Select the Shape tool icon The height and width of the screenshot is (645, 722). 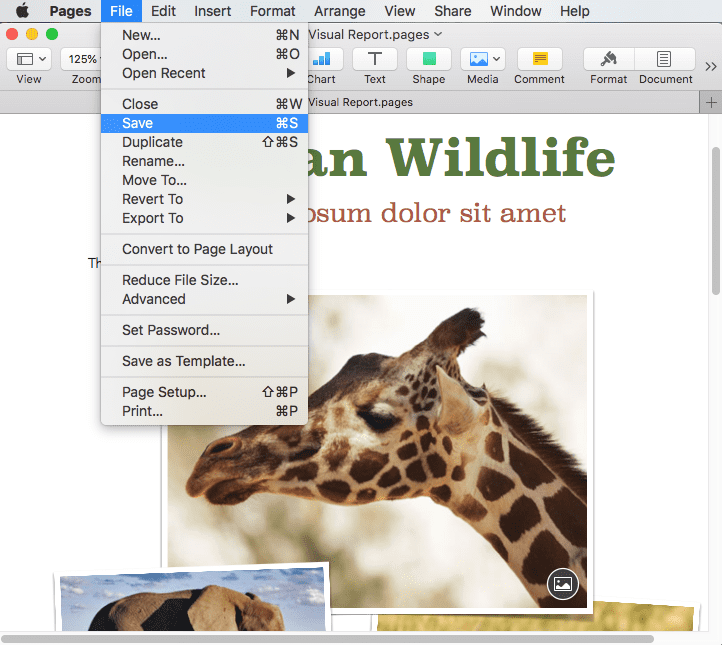428,59
